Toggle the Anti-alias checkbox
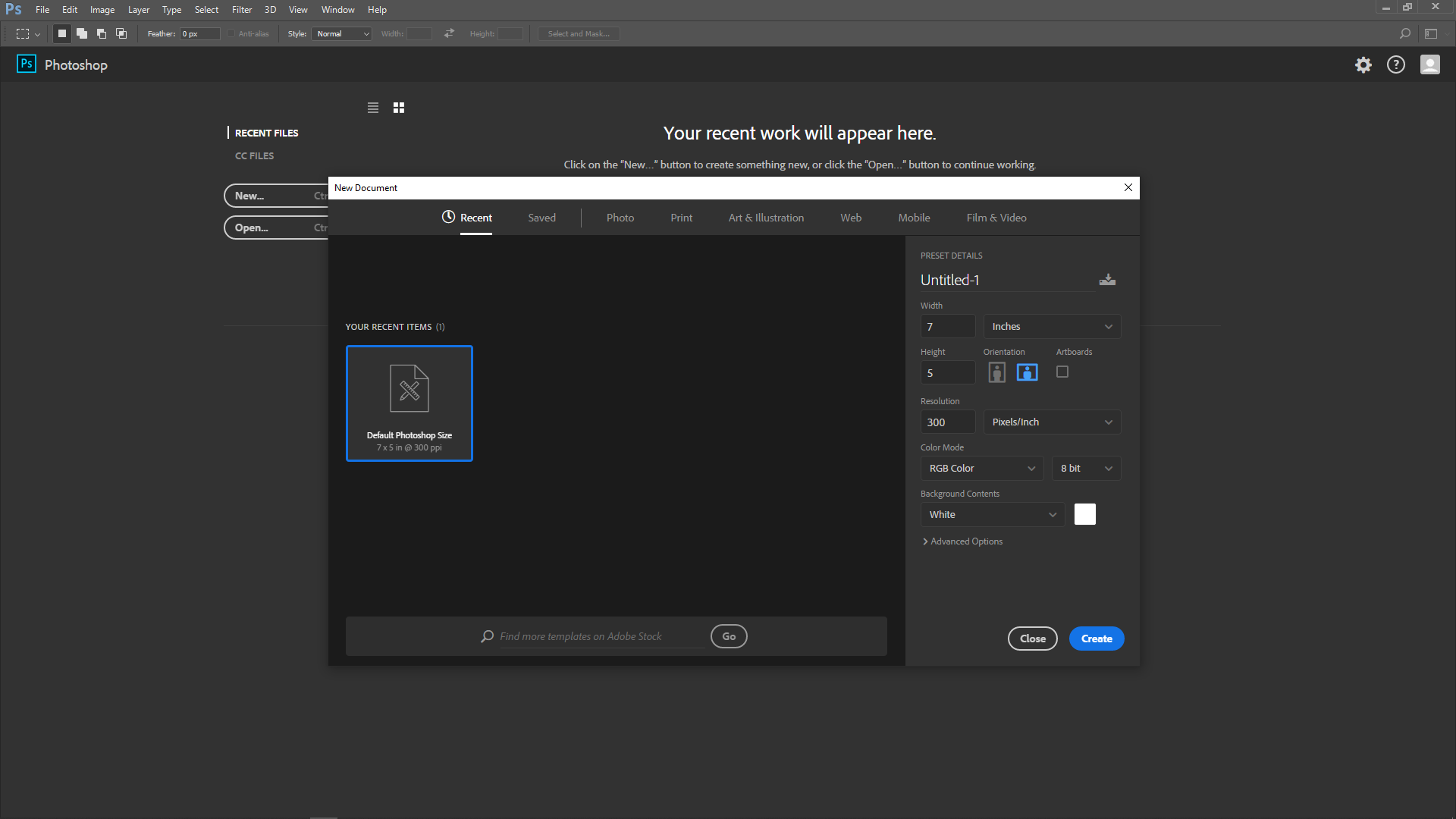1456x819 pixels. click(231, 33)
